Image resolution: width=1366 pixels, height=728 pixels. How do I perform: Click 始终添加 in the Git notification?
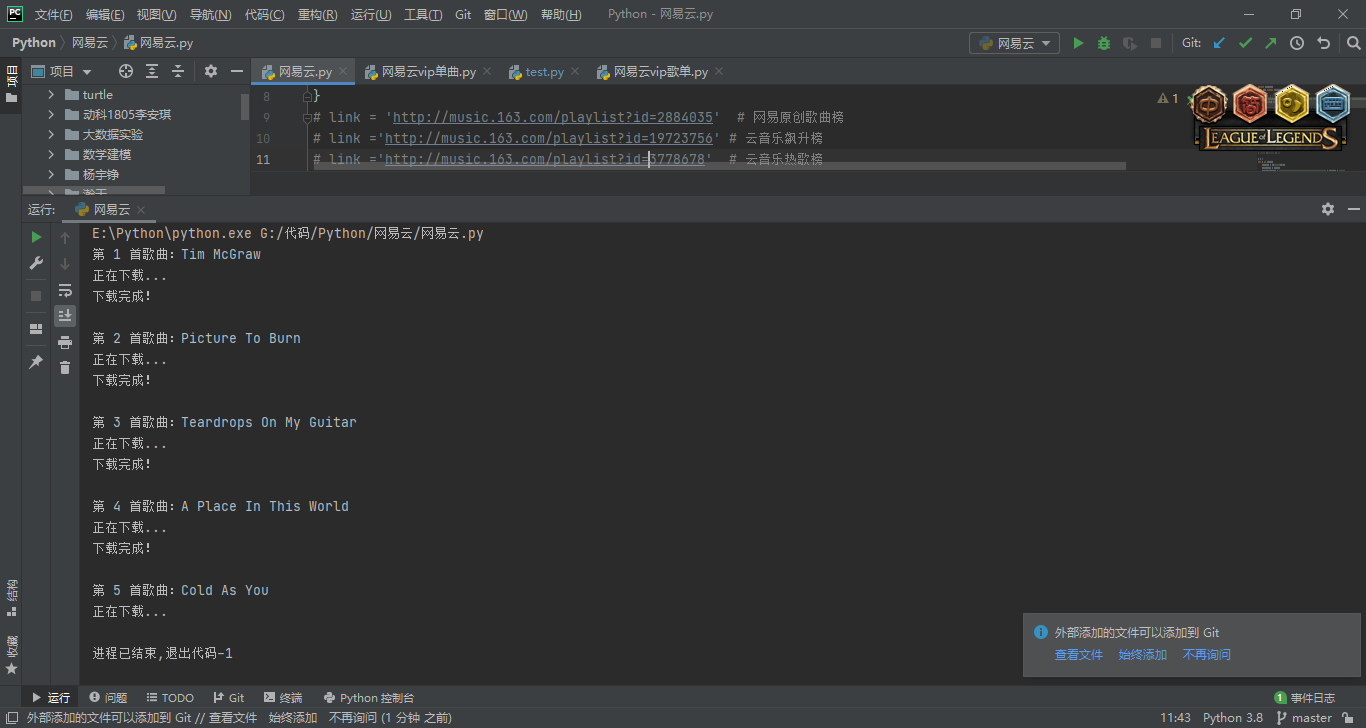coord(1142,655)
